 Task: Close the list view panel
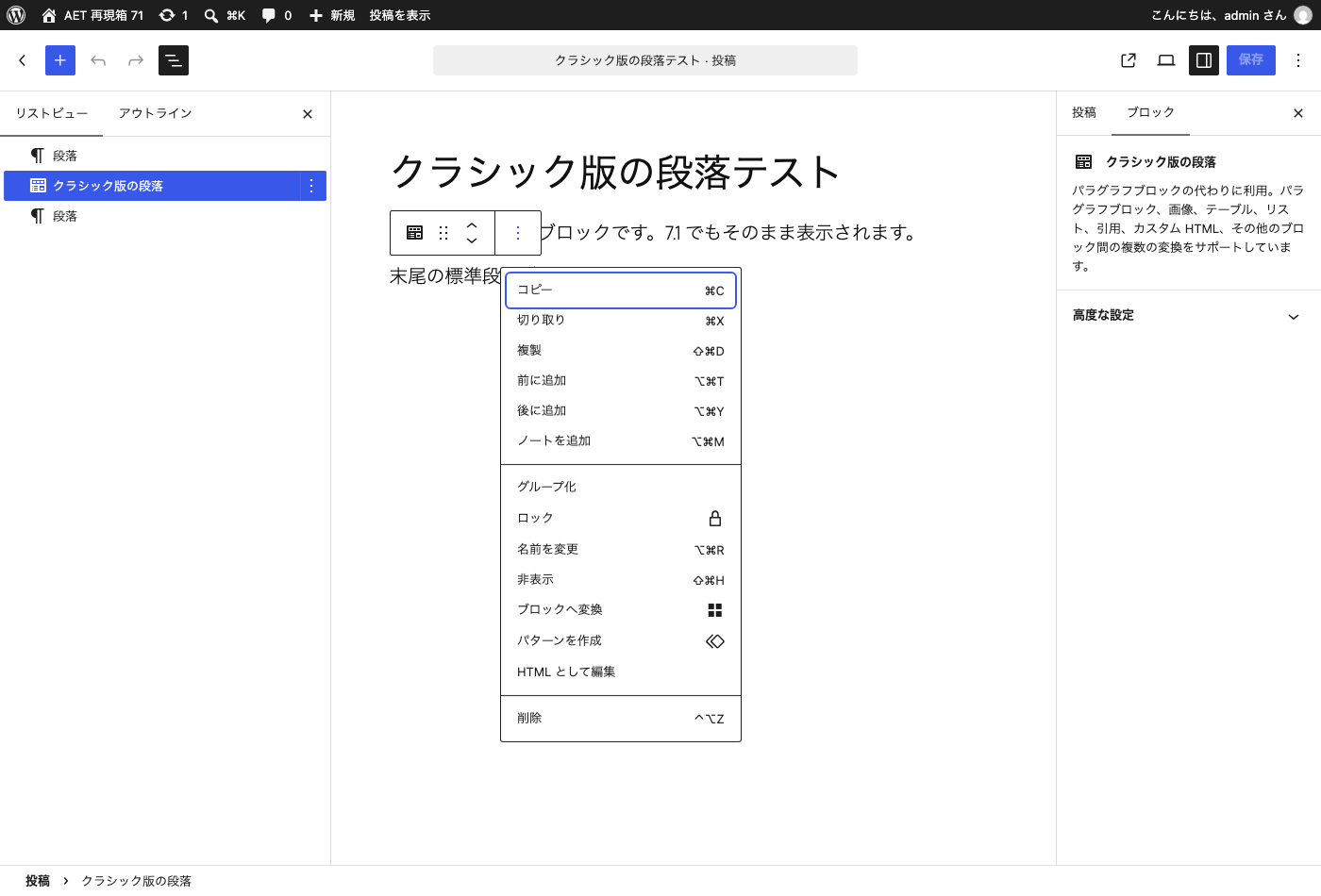(x=308, y=114)
